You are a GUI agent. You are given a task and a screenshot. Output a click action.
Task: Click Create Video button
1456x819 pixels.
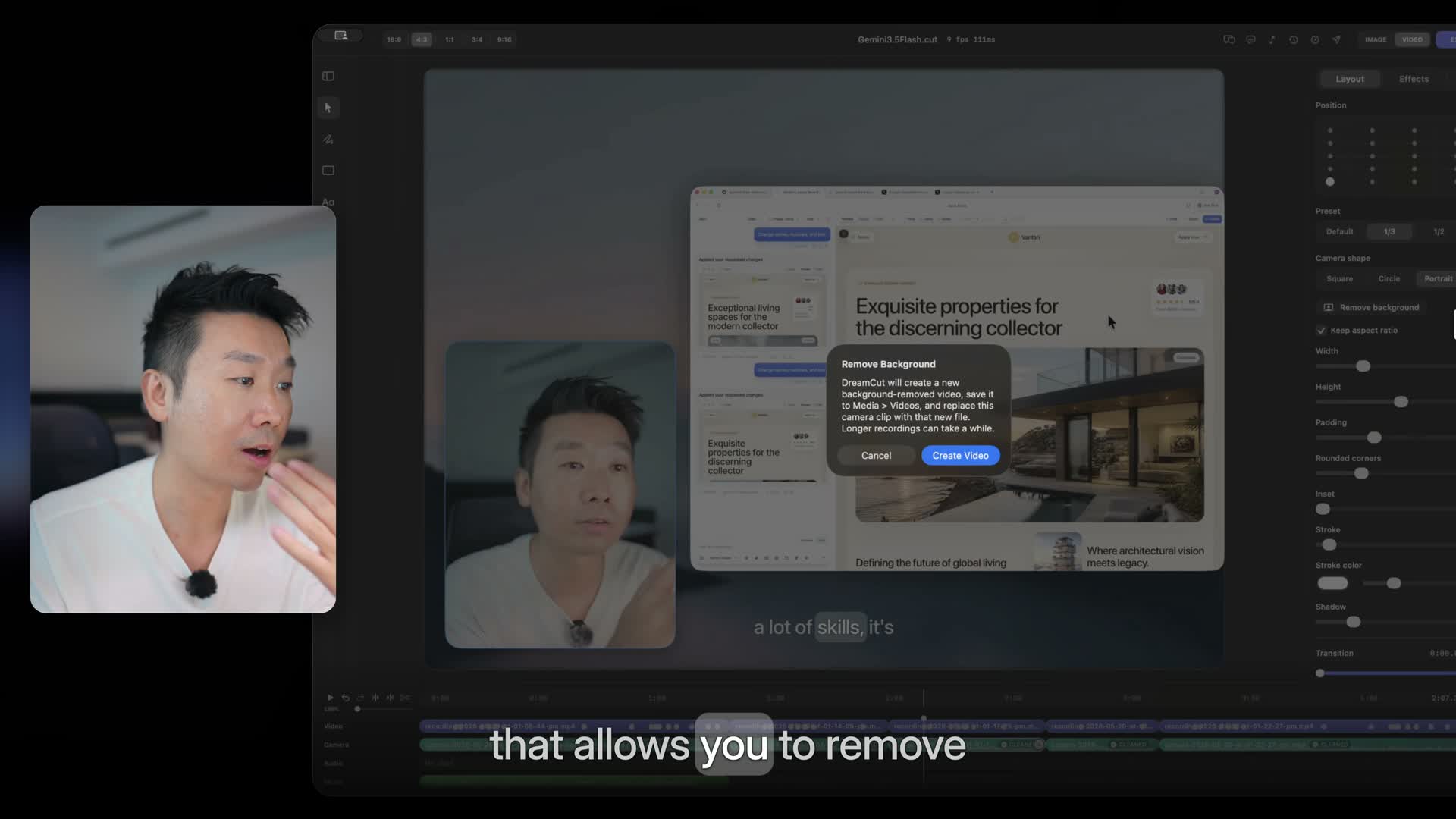[960, 456]
